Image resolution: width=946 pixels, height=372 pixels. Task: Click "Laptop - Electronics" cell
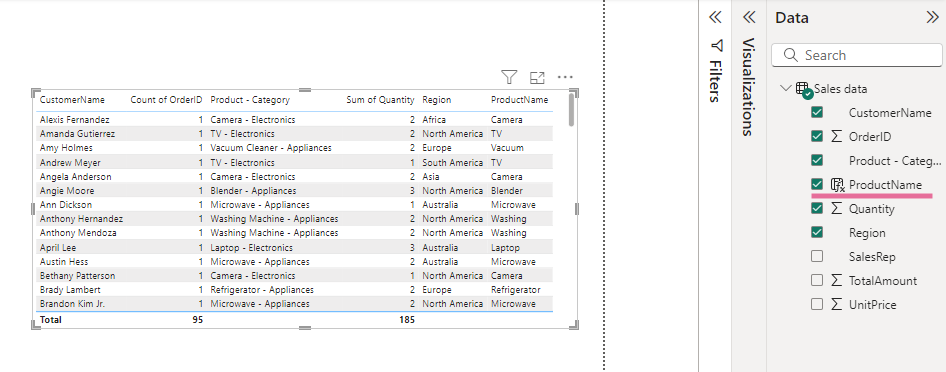(252, 247)
